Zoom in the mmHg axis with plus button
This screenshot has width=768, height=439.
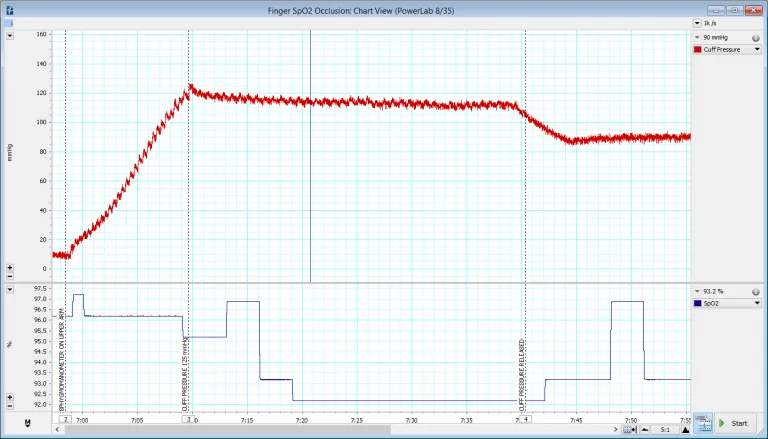click(x=10, y=268)
